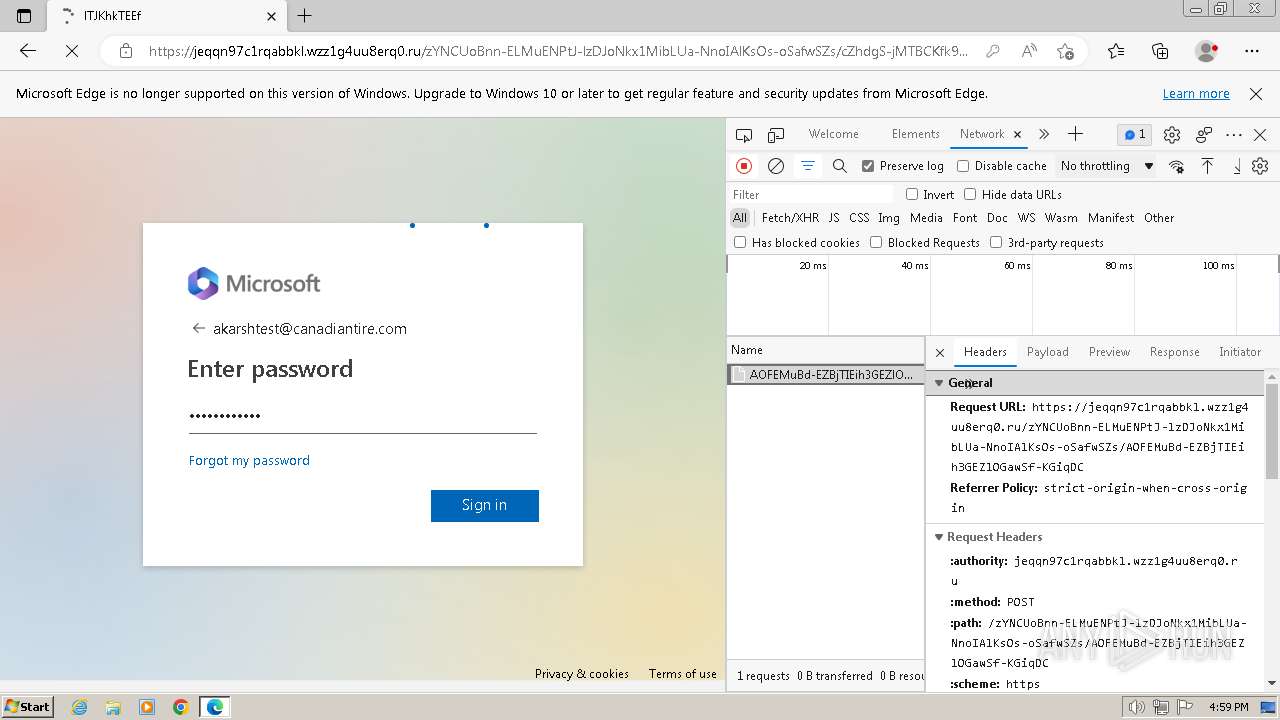Click the password key icon in address bar
Viewport: 1280px width, 720px height.
pyautogui.click(x=992, y=51)
